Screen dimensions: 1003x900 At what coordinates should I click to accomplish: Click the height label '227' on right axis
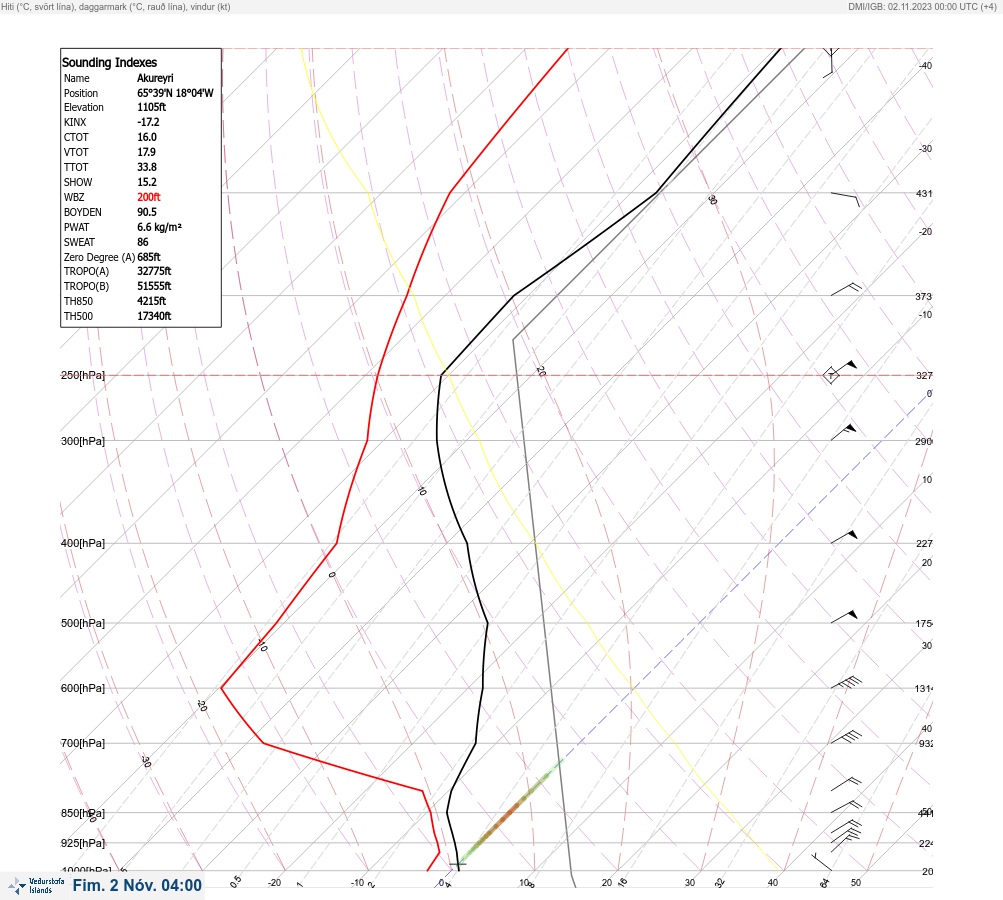click(x=924, y=543)
